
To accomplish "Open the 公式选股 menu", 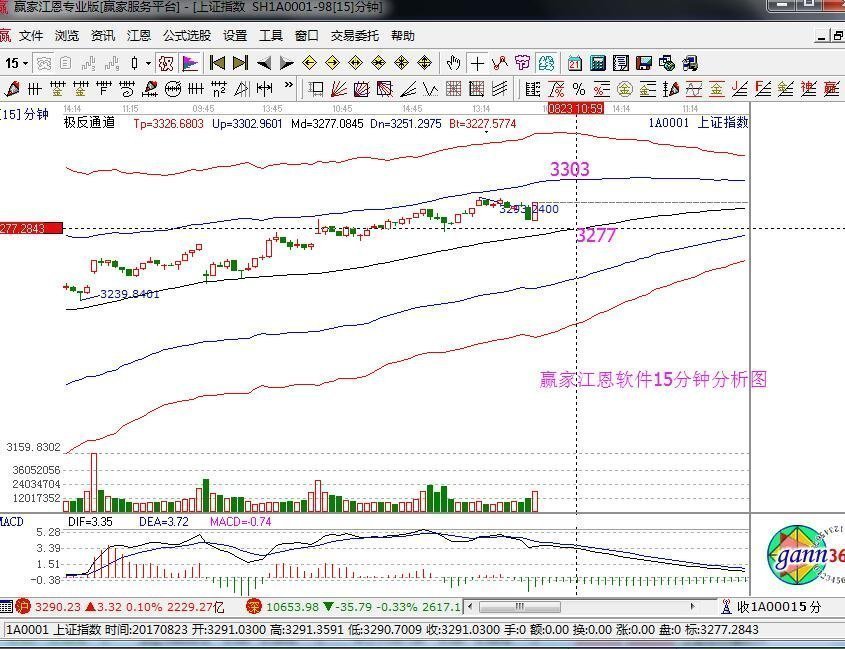I will point(187,36).
